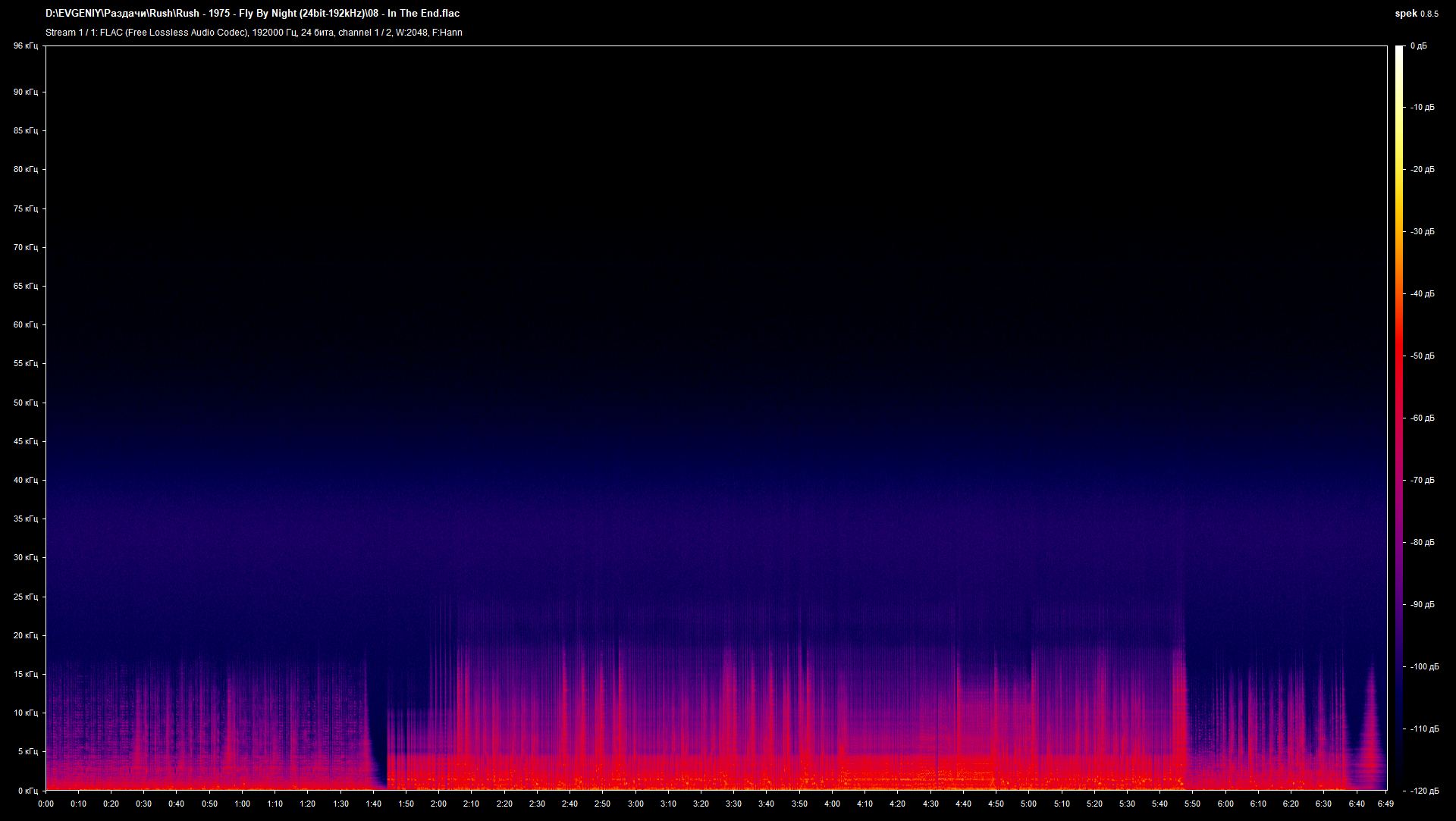The height and width of the screenshot is (821, 1456).
Task: Click the -90 дБ level scale label
Action: (1423, 605)
